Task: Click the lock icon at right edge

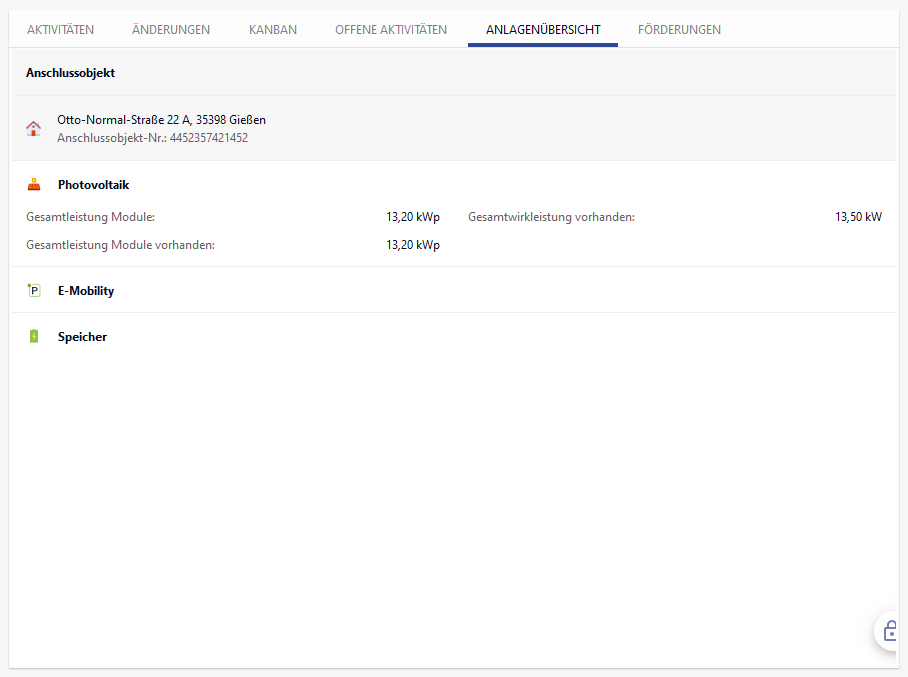Action: tap(892, 631)
